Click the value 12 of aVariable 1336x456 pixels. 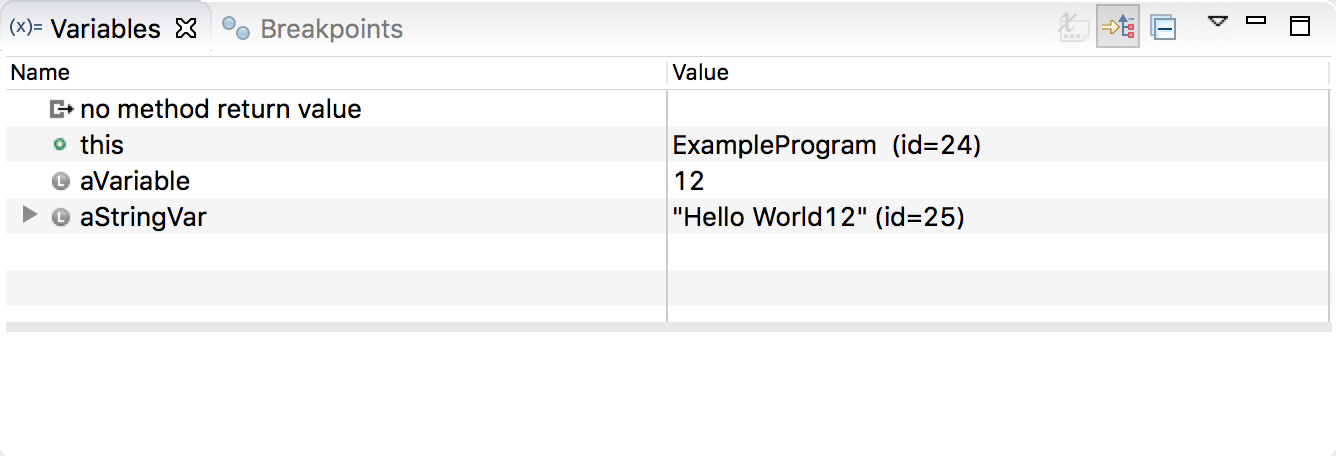coord(689,181)
